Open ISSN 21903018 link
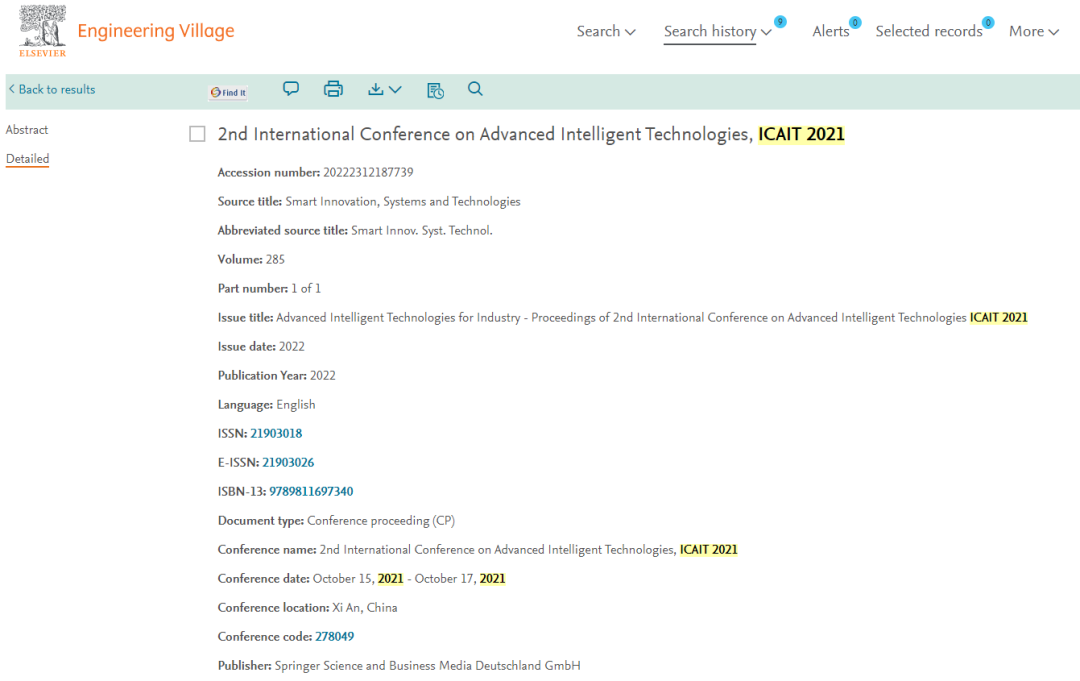Viewport: 1080px width, 681px height. 276,434
